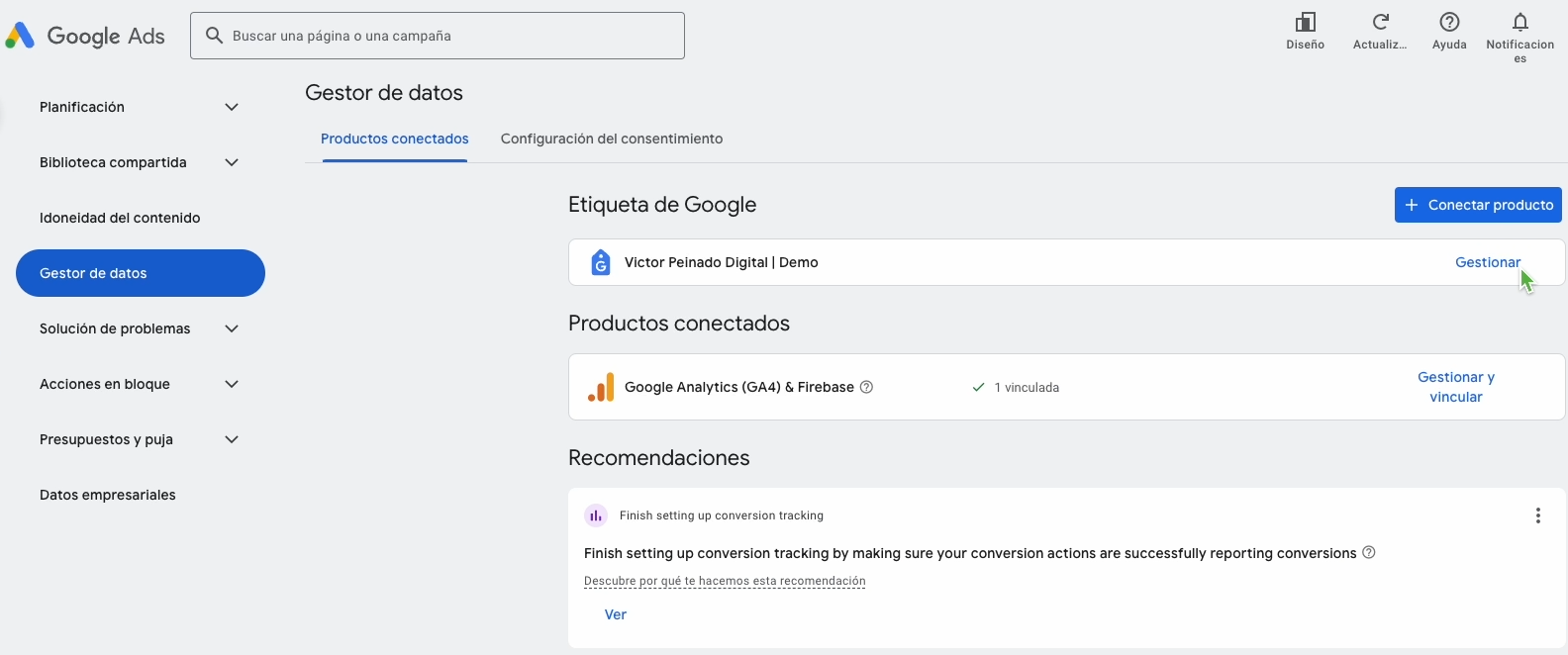This screenshot has width=1568, height=655.
Task: Click the Google tag icon beside Victor Peinado Digital
Action: [600, 262]
